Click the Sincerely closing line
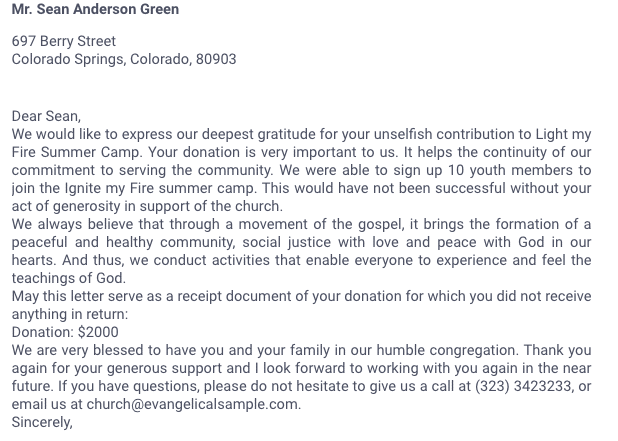The image size is (618, 441). tap(42, 422)
